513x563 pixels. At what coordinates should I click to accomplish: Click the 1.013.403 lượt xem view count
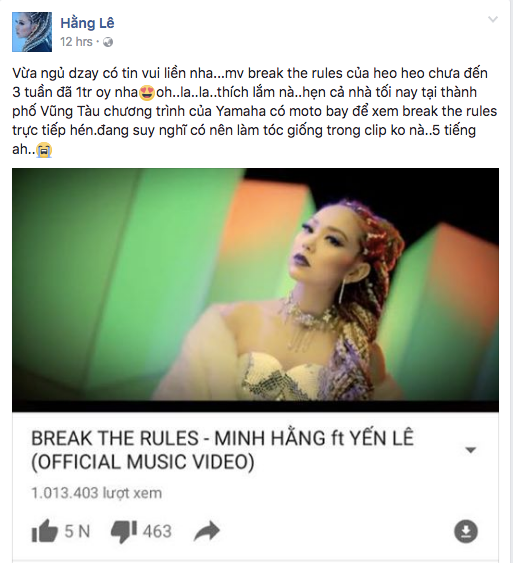click(97, 493)
